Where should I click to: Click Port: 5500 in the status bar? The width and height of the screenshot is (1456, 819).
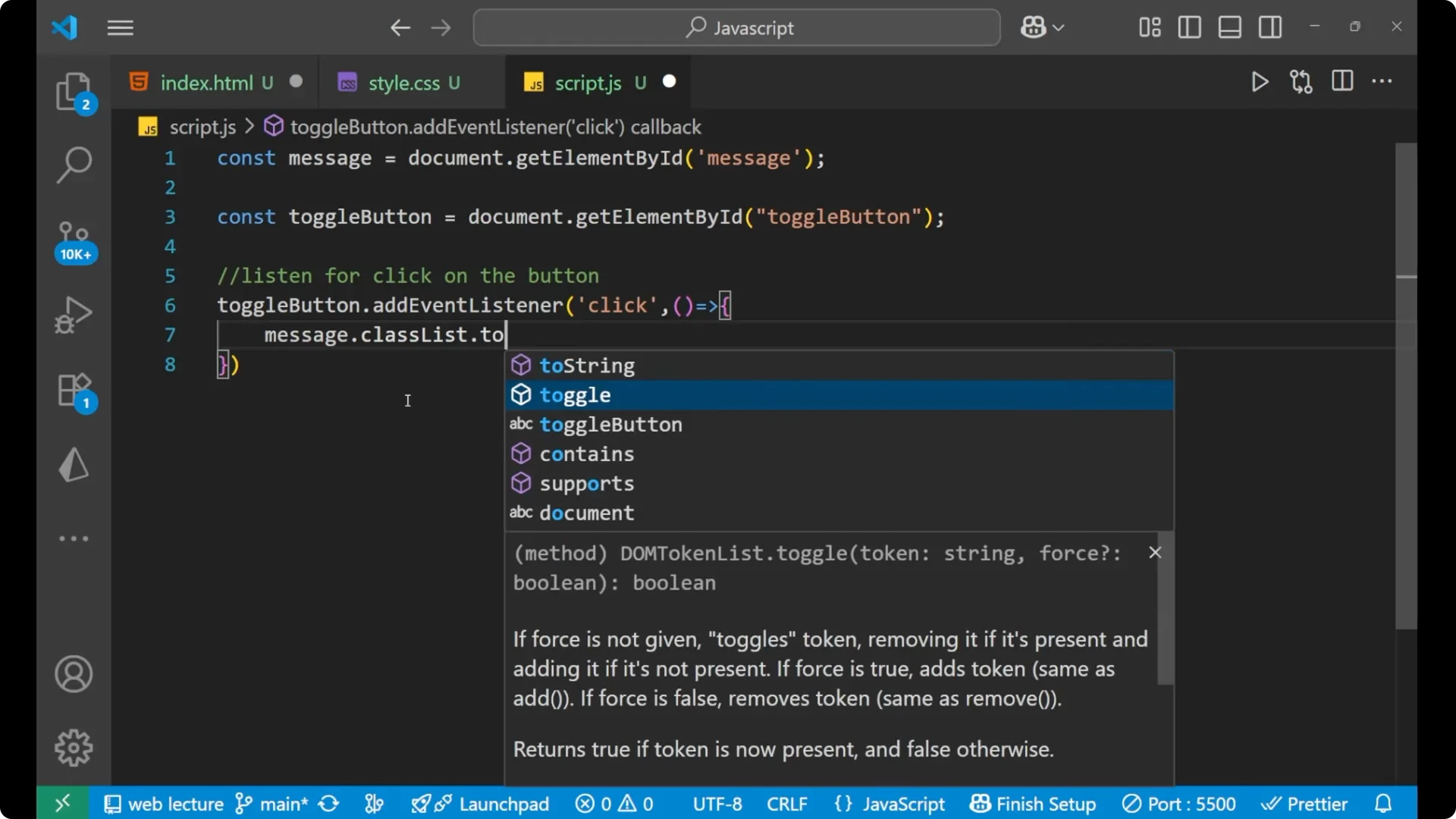point(1178,803)
